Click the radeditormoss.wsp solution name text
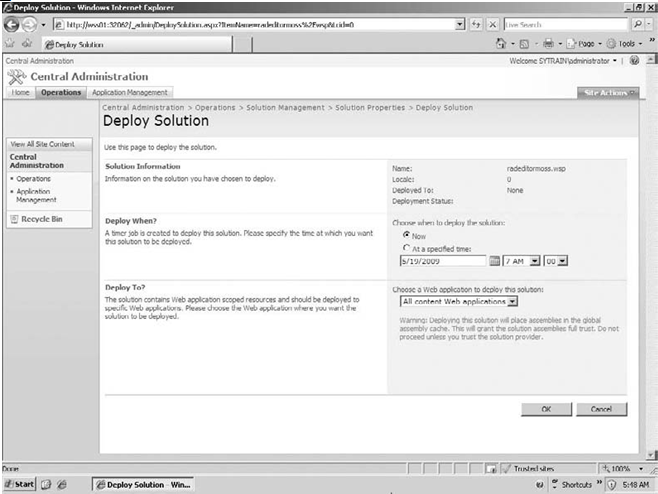This screenshot has height=494, width=658. click(x=536, y=169)
